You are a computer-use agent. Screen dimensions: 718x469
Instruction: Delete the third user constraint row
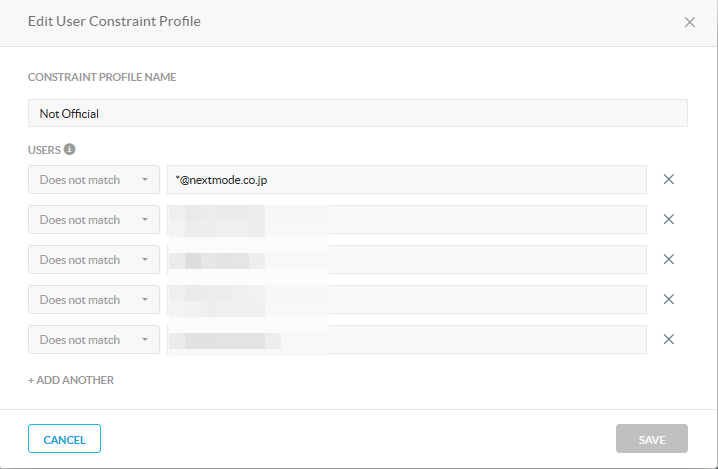[x=669, y=259]
